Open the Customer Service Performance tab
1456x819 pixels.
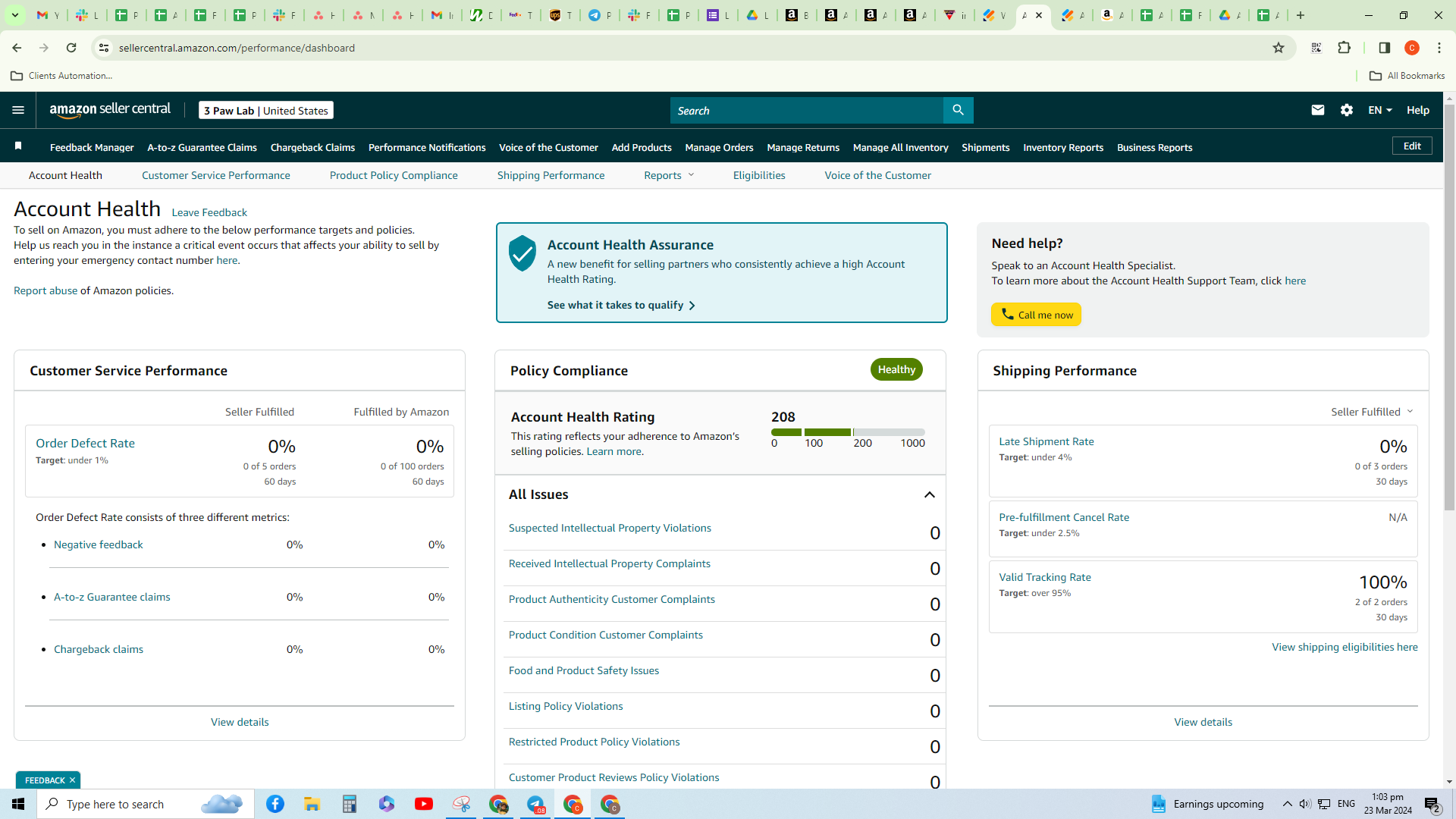pyautogui.click(x=216, y=175)
